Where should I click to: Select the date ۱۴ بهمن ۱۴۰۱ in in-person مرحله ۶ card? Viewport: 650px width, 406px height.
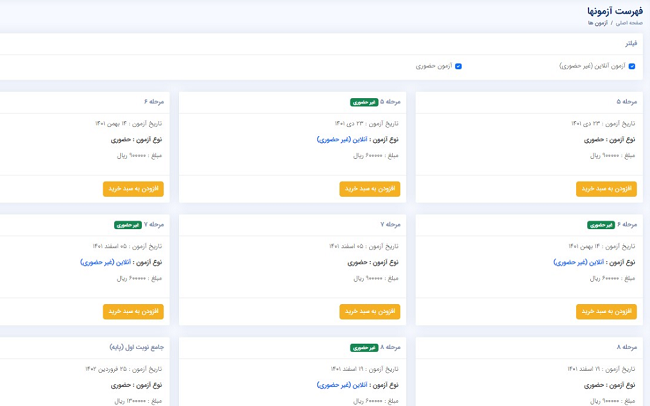111,124
